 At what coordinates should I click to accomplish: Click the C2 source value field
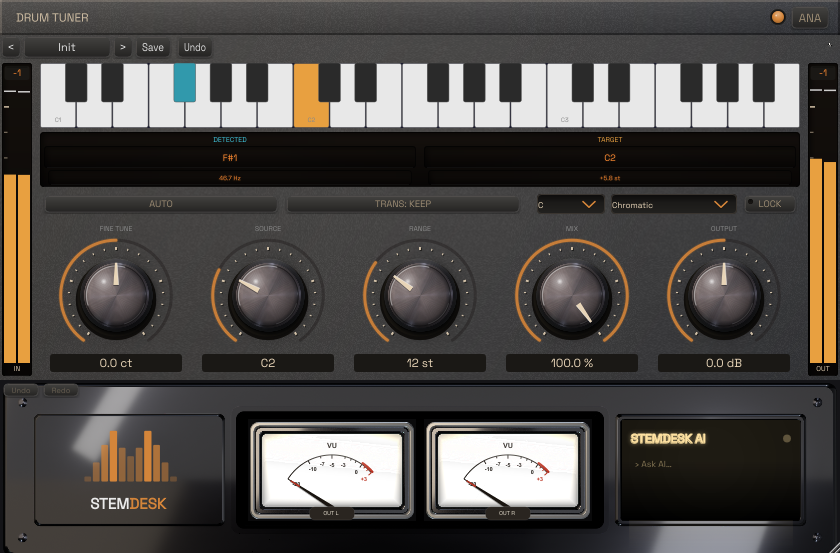click(268, 363)
